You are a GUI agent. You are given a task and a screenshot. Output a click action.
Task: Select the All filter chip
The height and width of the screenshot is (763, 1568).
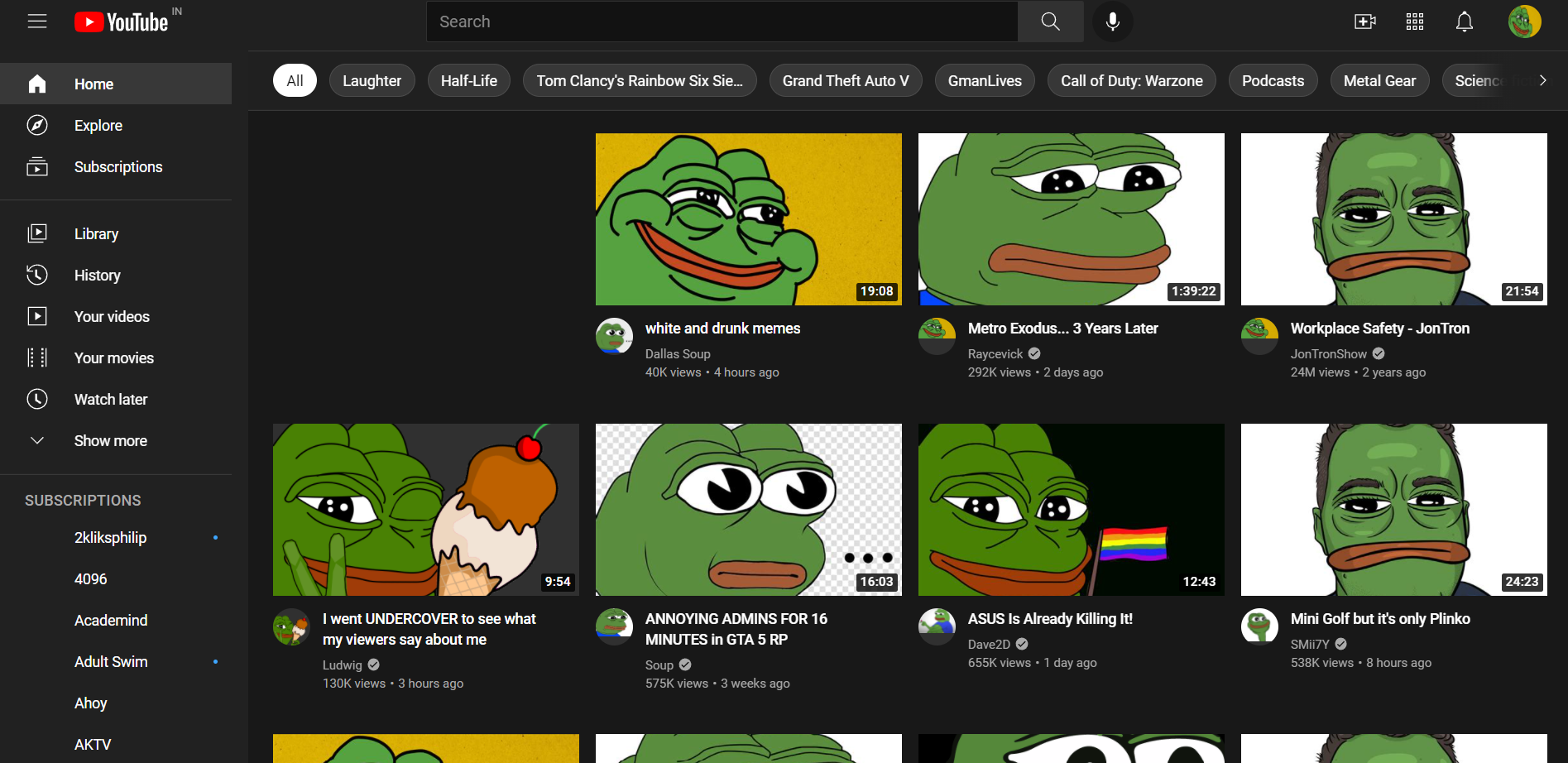295,80
